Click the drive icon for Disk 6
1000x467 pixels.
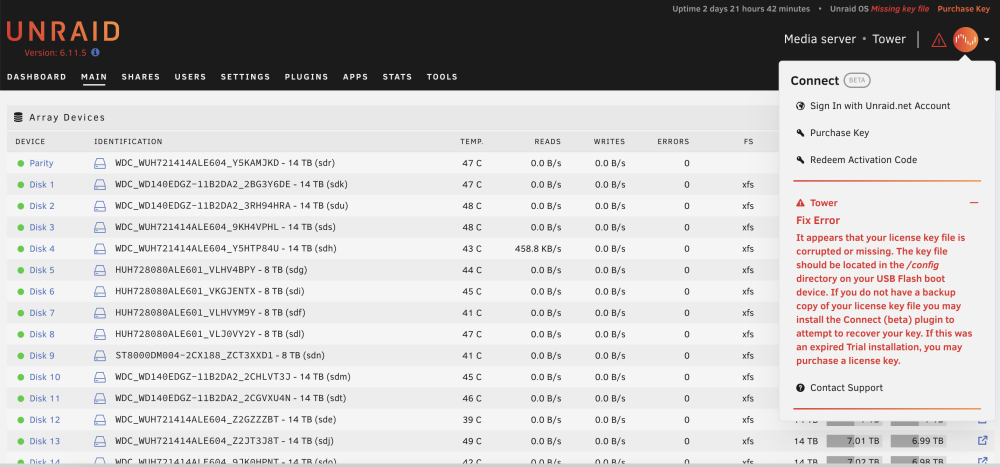[99, 292]
